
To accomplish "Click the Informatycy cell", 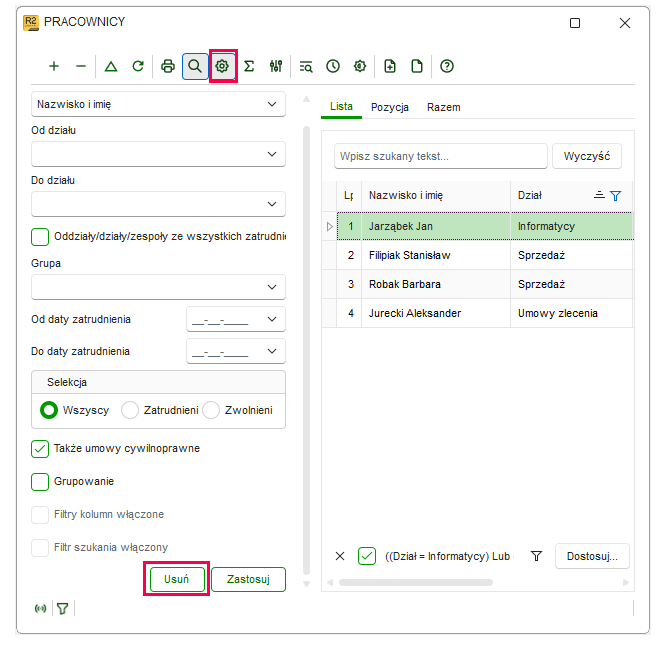I will point(571,227).
